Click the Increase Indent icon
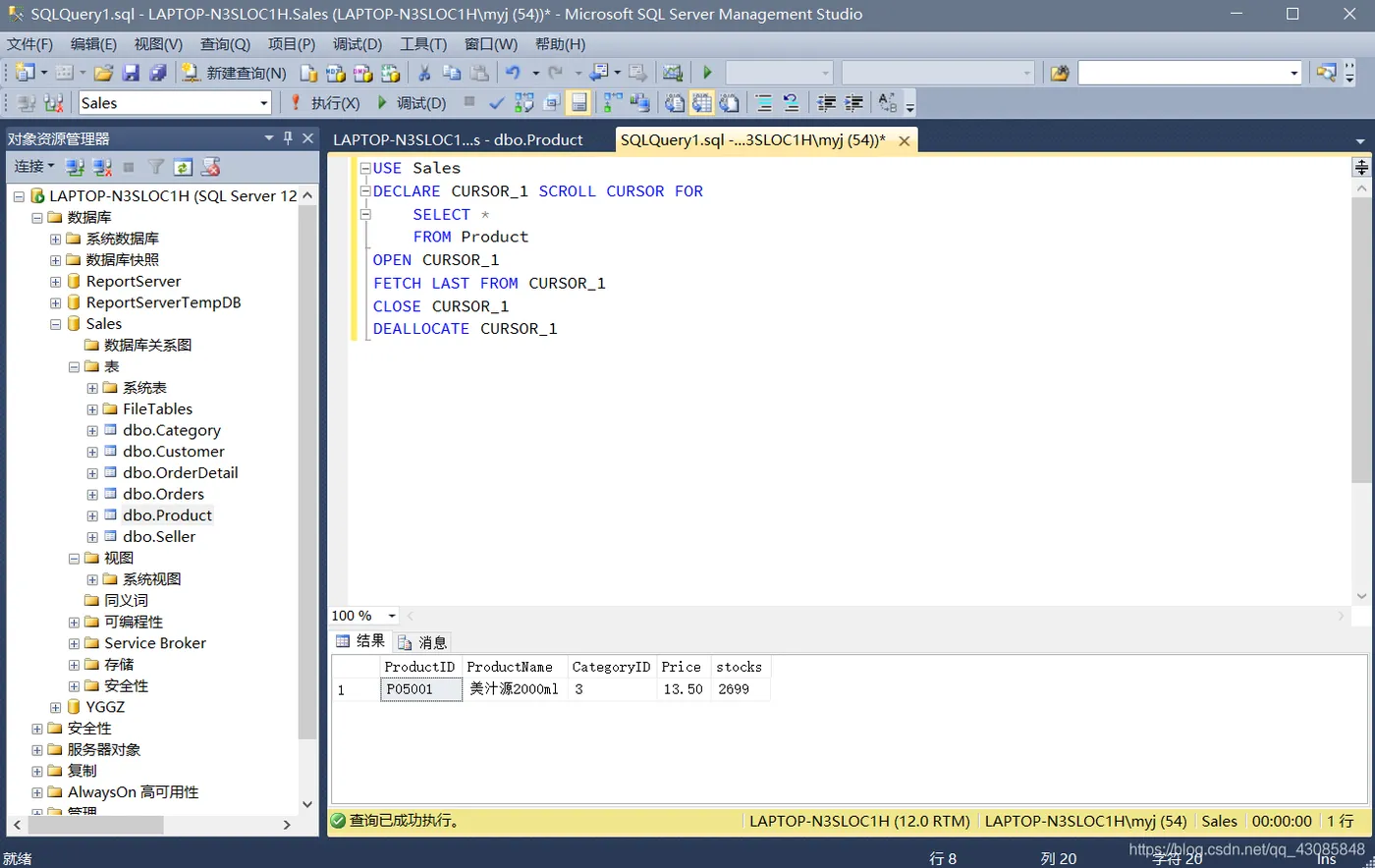This screenshot has height=868, width=1375. tap(853, 102)
